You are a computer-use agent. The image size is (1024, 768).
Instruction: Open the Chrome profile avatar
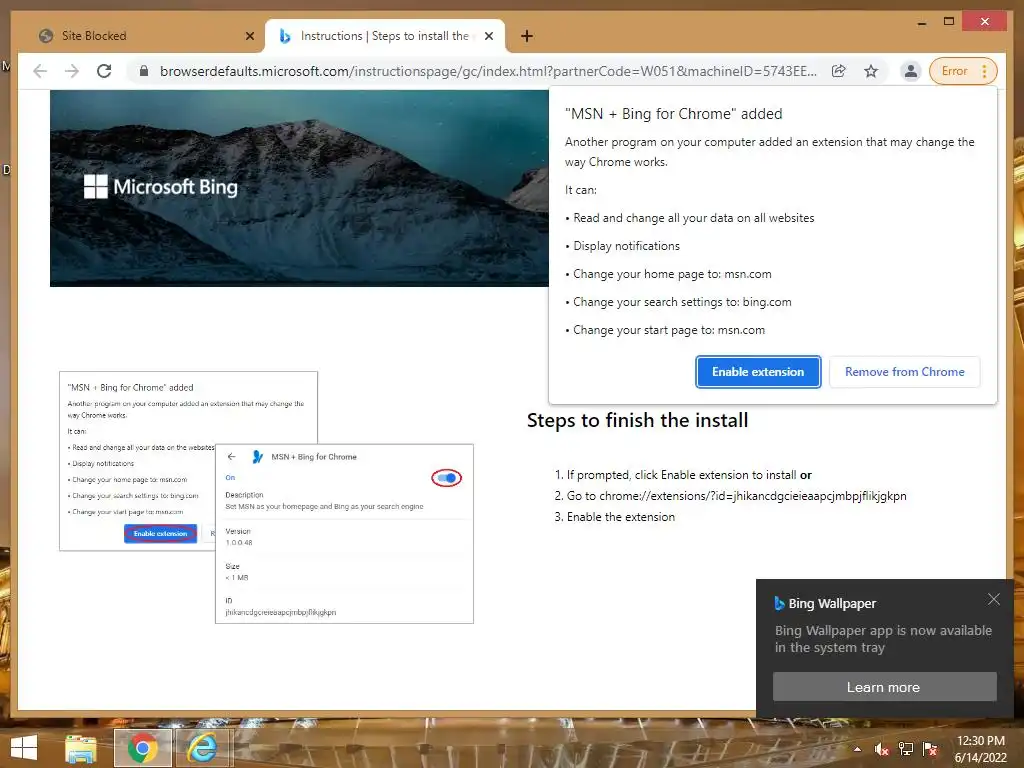910,71
